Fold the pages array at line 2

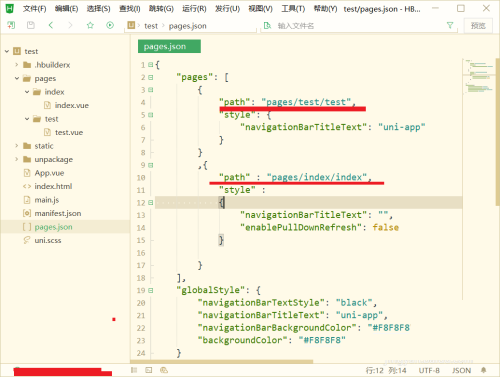tap(151, 77)
